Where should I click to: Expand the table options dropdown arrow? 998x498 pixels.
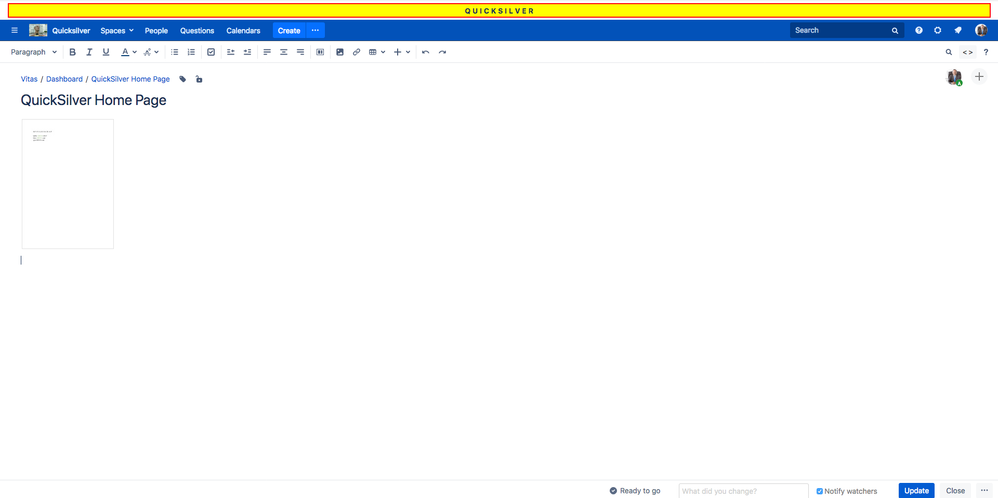[x=383, y=52]
